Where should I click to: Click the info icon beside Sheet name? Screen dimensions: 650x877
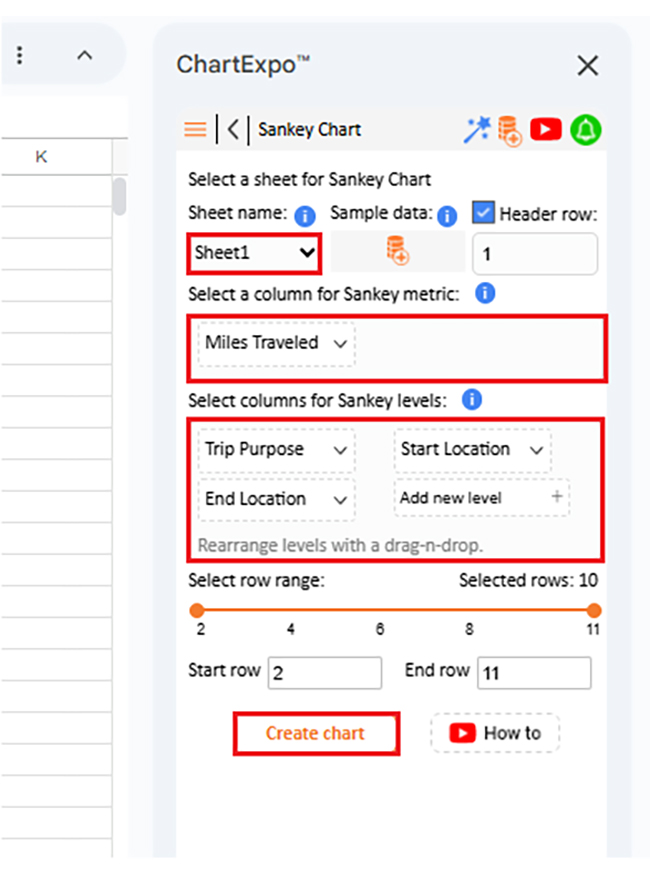[305, 215]
